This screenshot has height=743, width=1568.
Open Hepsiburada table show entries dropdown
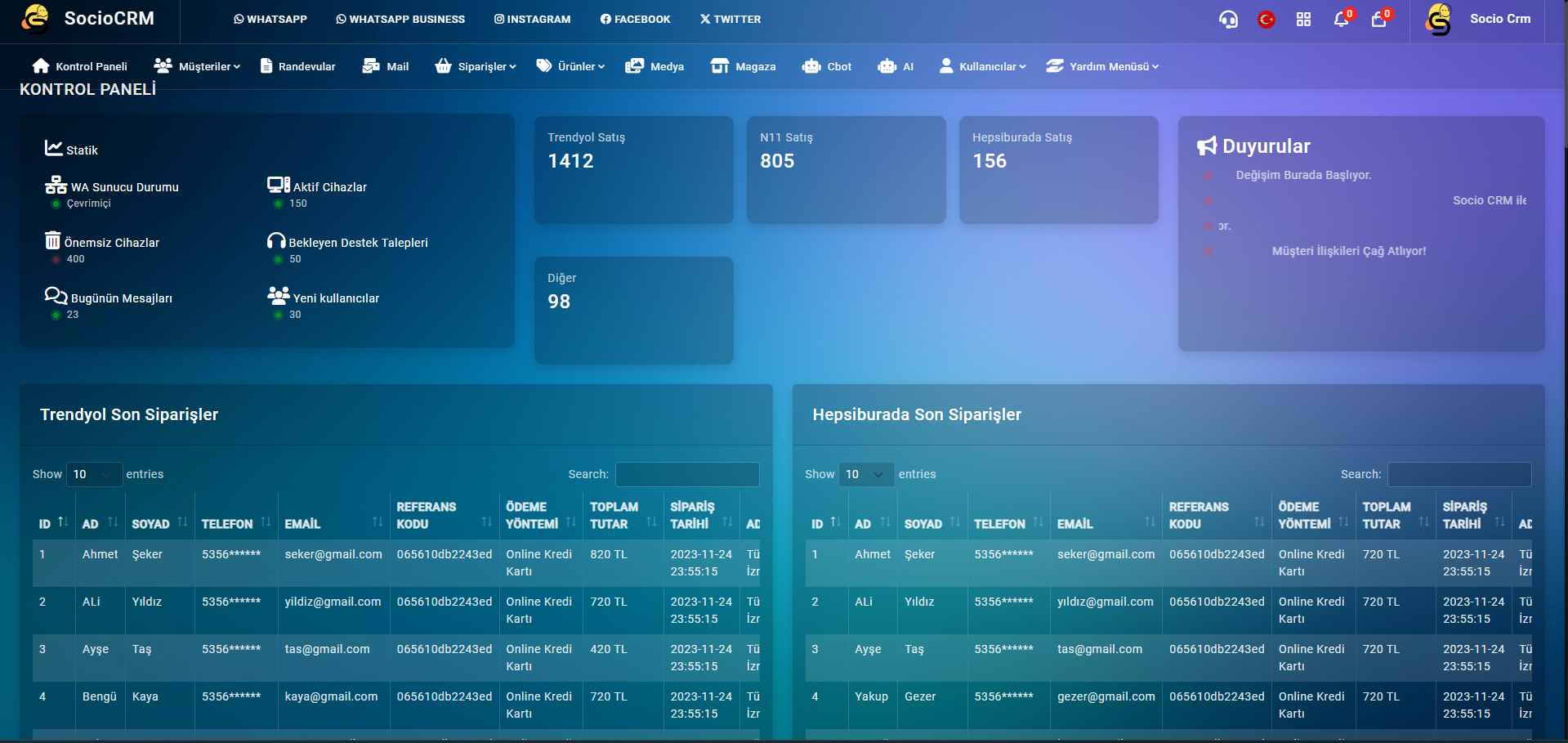[867, 474]
